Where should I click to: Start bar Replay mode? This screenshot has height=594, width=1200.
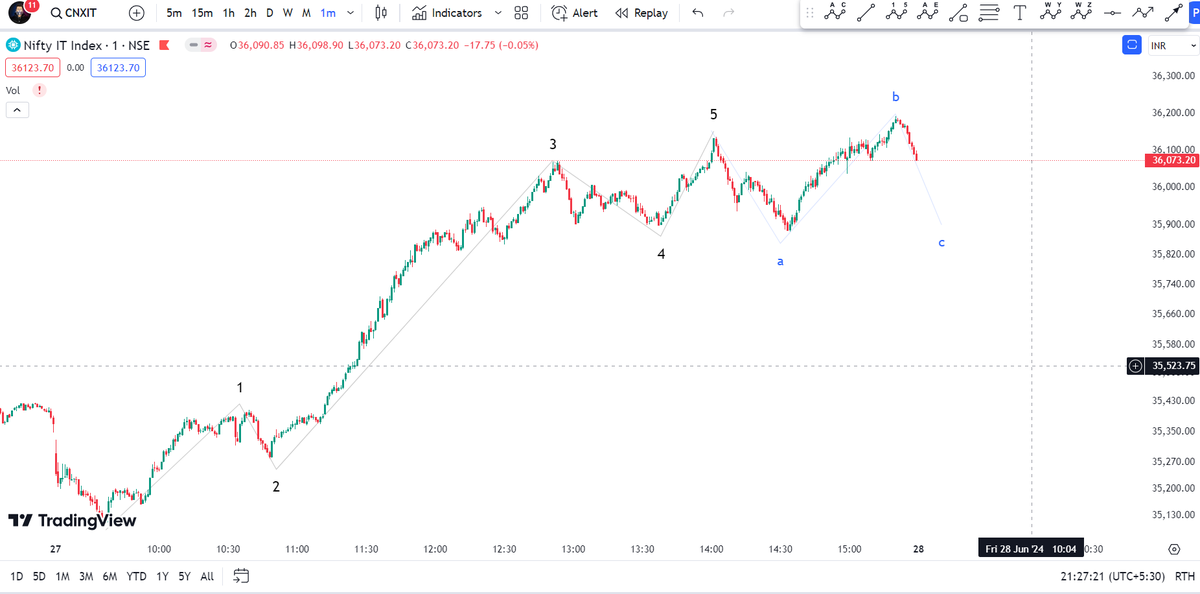point(641,13)
